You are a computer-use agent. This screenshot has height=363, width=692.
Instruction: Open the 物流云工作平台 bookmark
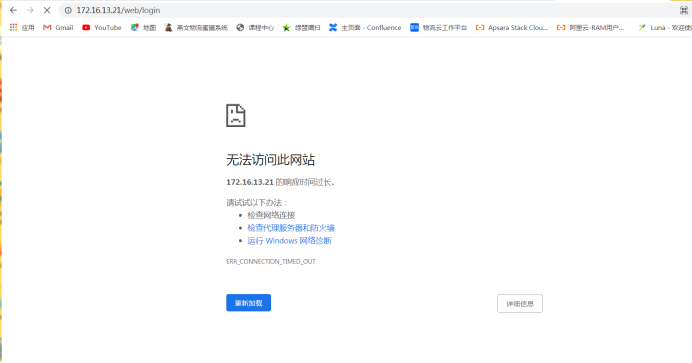point(439,27)
